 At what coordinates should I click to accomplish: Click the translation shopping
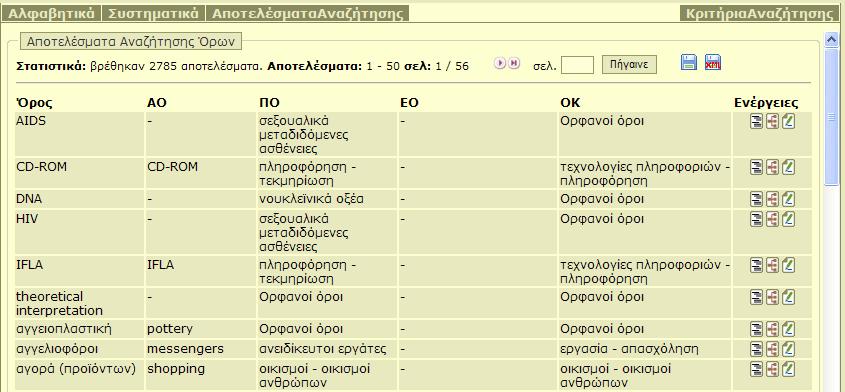(x=176, y=369)
